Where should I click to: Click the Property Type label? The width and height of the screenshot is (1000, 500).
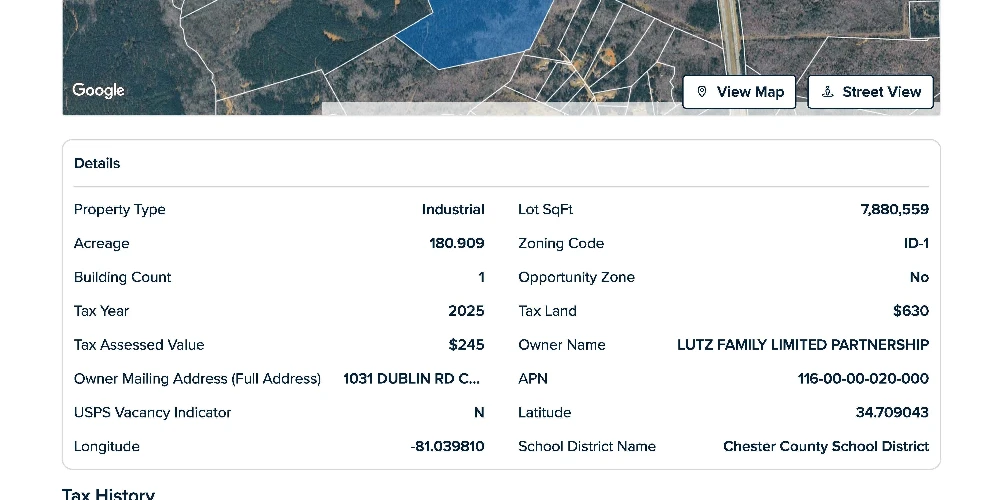click(x=119, y=209)
